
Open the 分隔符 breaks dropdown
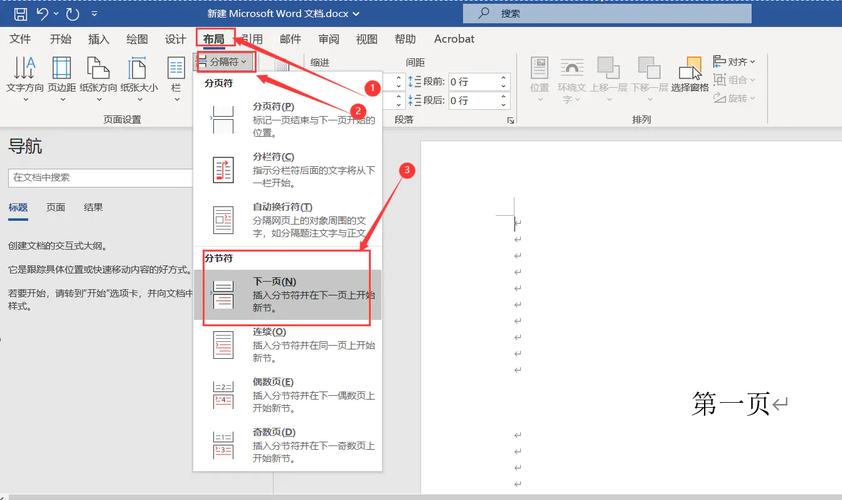pyautogui.click(x=225, y=62)
